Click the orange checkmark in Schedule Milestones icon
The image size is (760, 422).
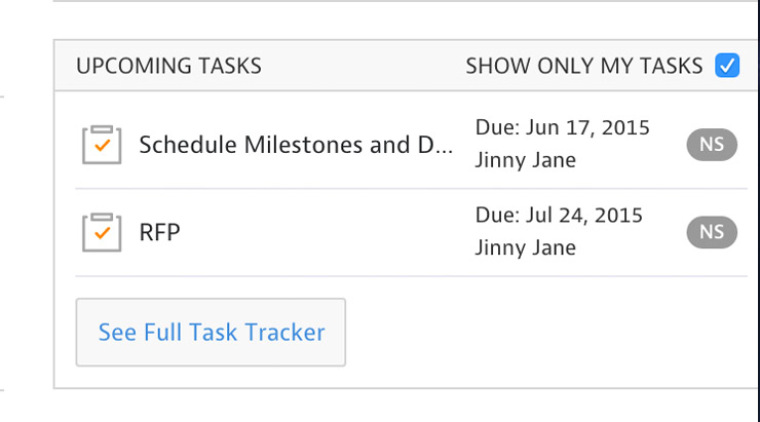pyautogui.click(x=102, y=145)
